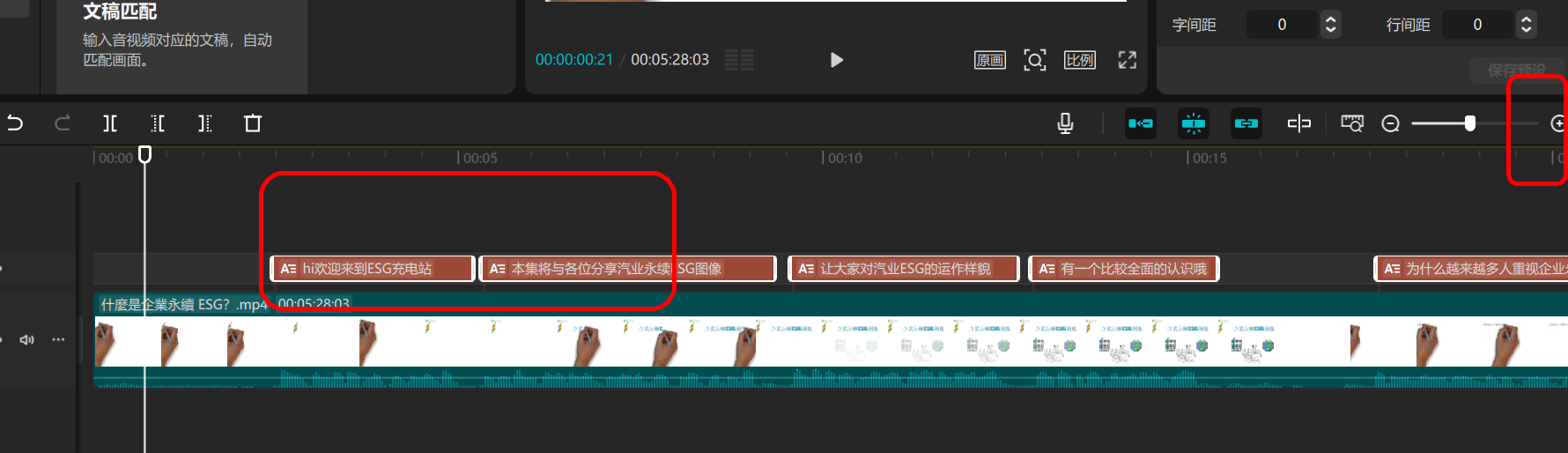Mute the main video track
The width and height of the screenshot is (1568, 453).
27,339
